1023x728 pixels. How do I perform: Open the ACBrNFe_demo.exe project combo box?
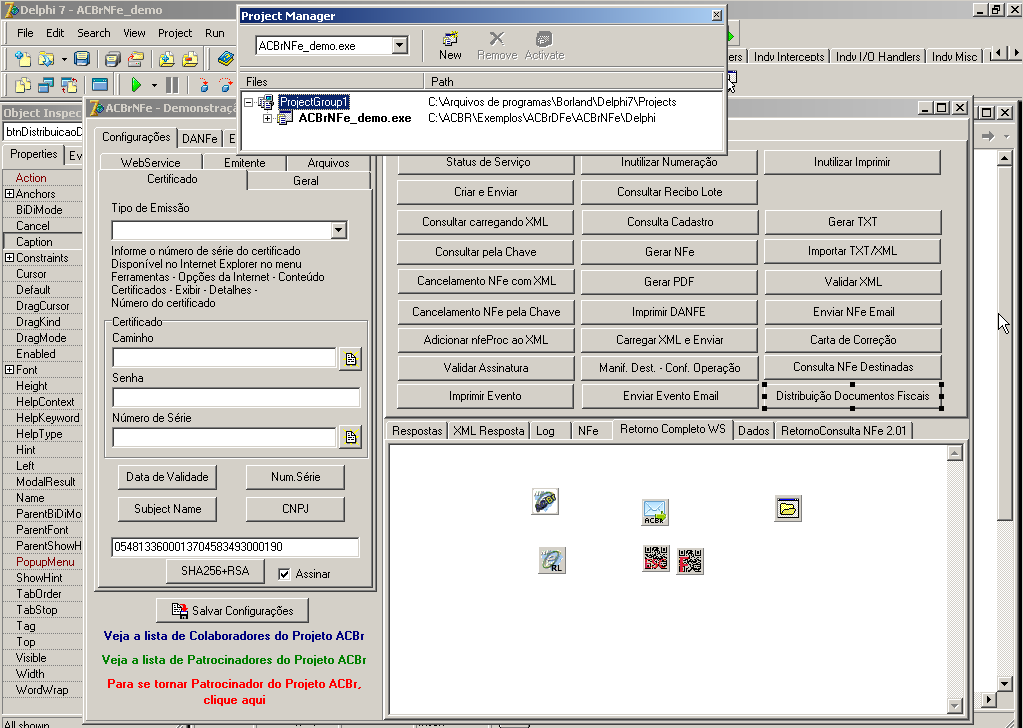pos(399,46)
